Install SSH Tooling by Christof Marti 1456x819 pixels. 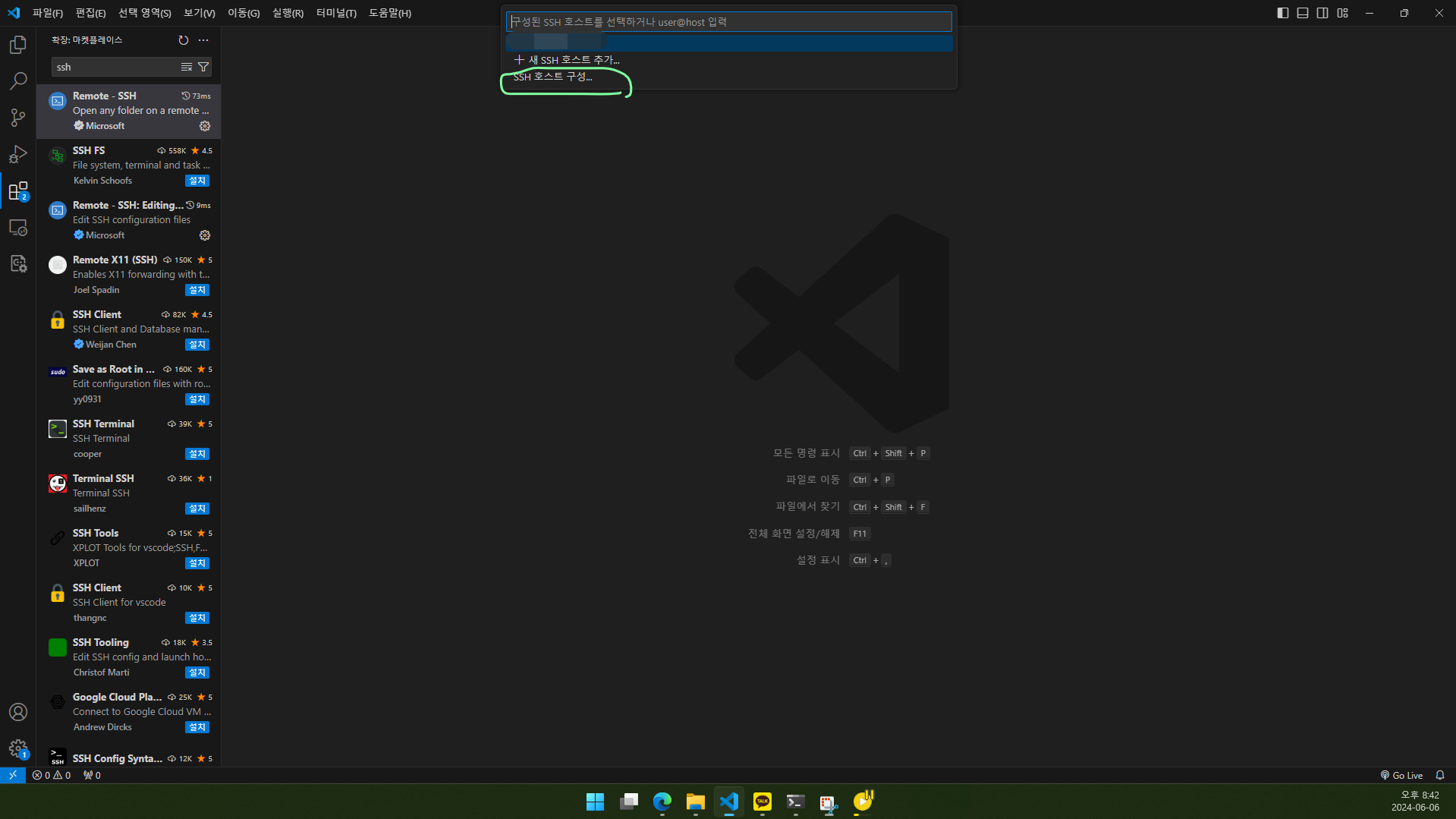coord(197,673)
